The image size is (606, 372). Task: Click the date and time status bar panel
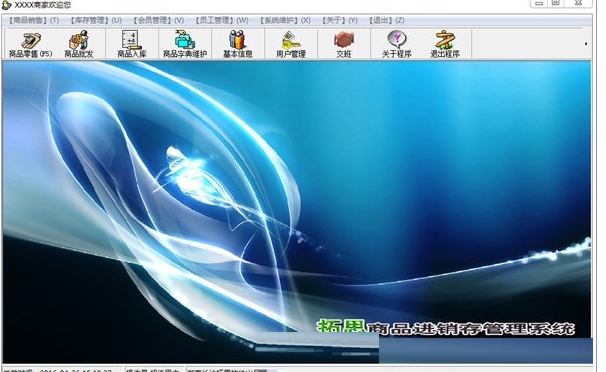tap(62, 370)
